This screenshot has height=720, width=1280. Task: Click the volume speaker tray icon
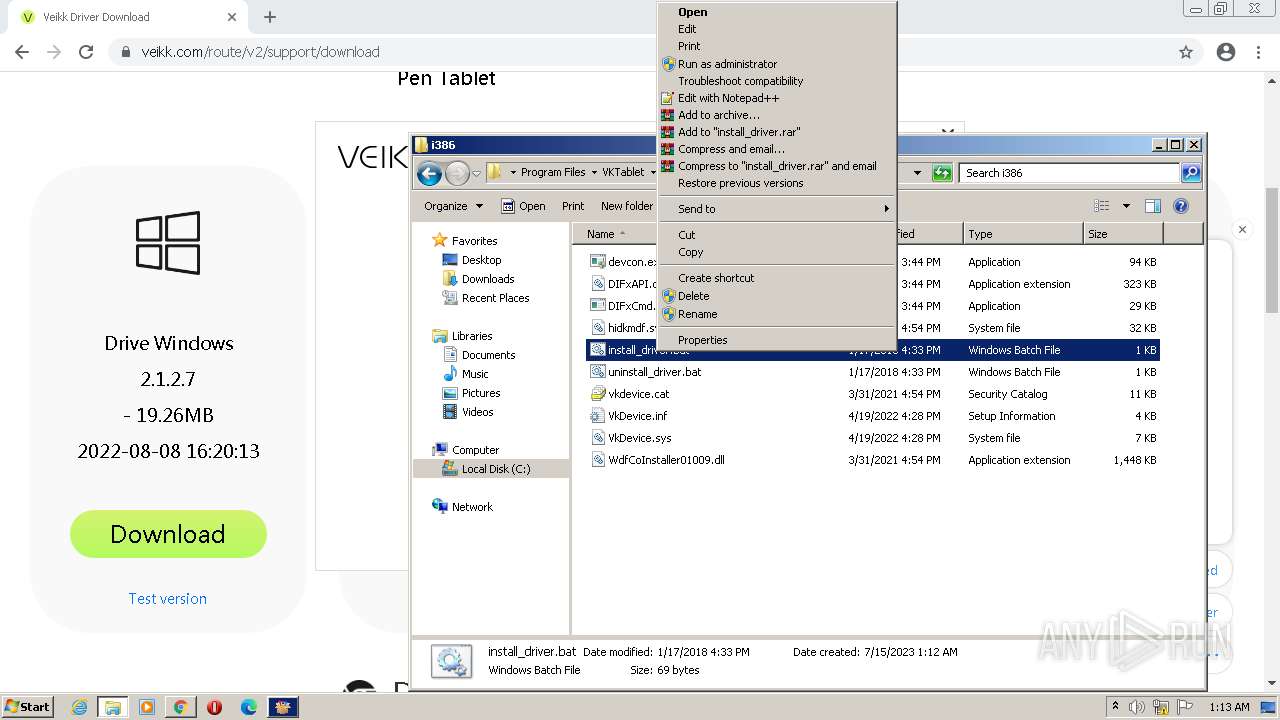point(1137,707)
